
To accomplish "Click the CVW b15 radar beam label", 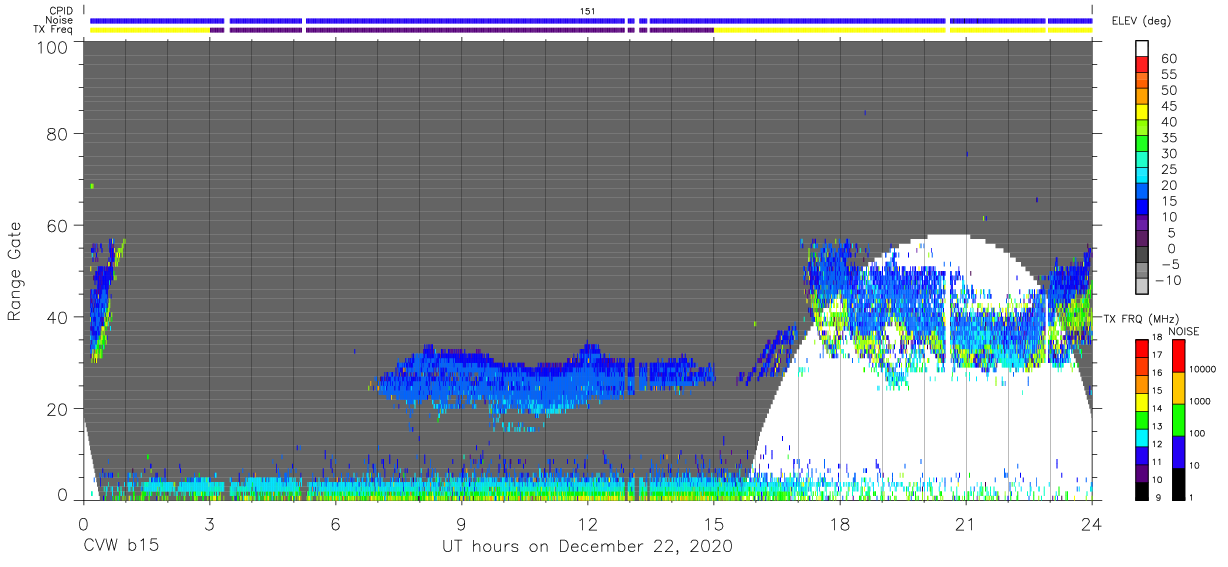I will [x=120, y=547].
